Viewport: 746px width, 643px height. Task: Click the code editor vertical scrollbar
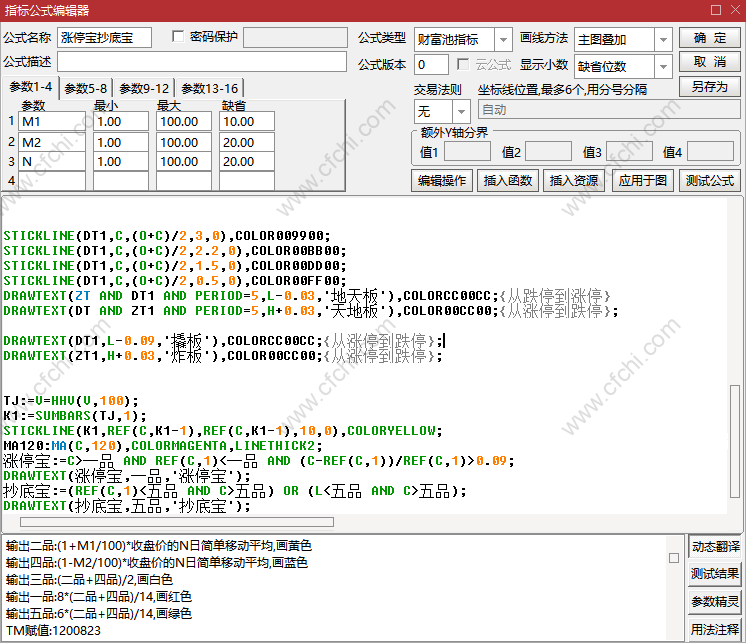(735, 442)
